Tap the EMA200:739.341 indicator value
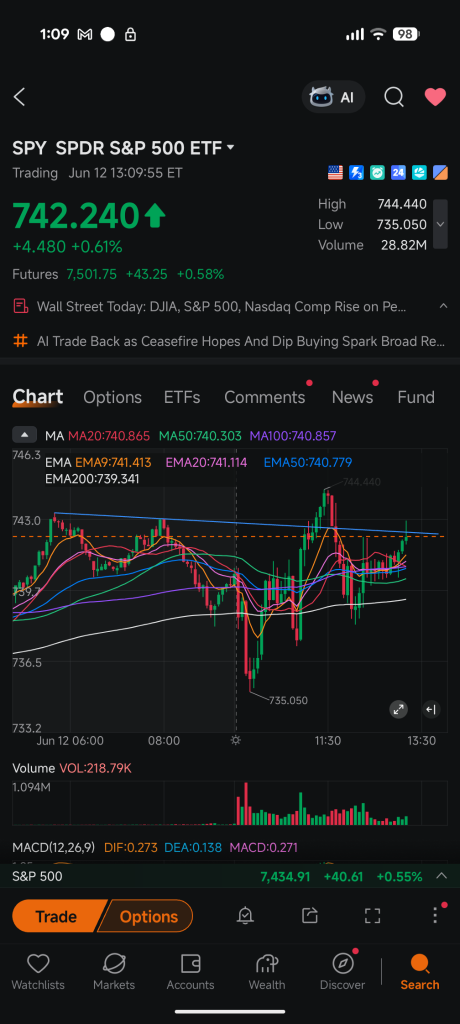 [x=92, y=479]
